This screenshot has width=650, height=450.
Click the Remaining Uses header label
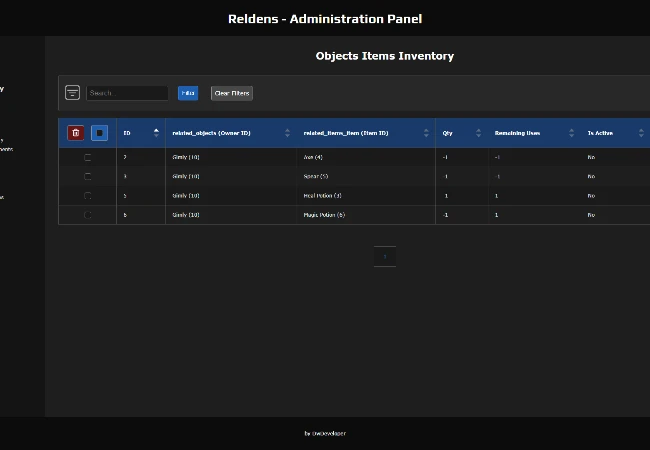(517, 133)
